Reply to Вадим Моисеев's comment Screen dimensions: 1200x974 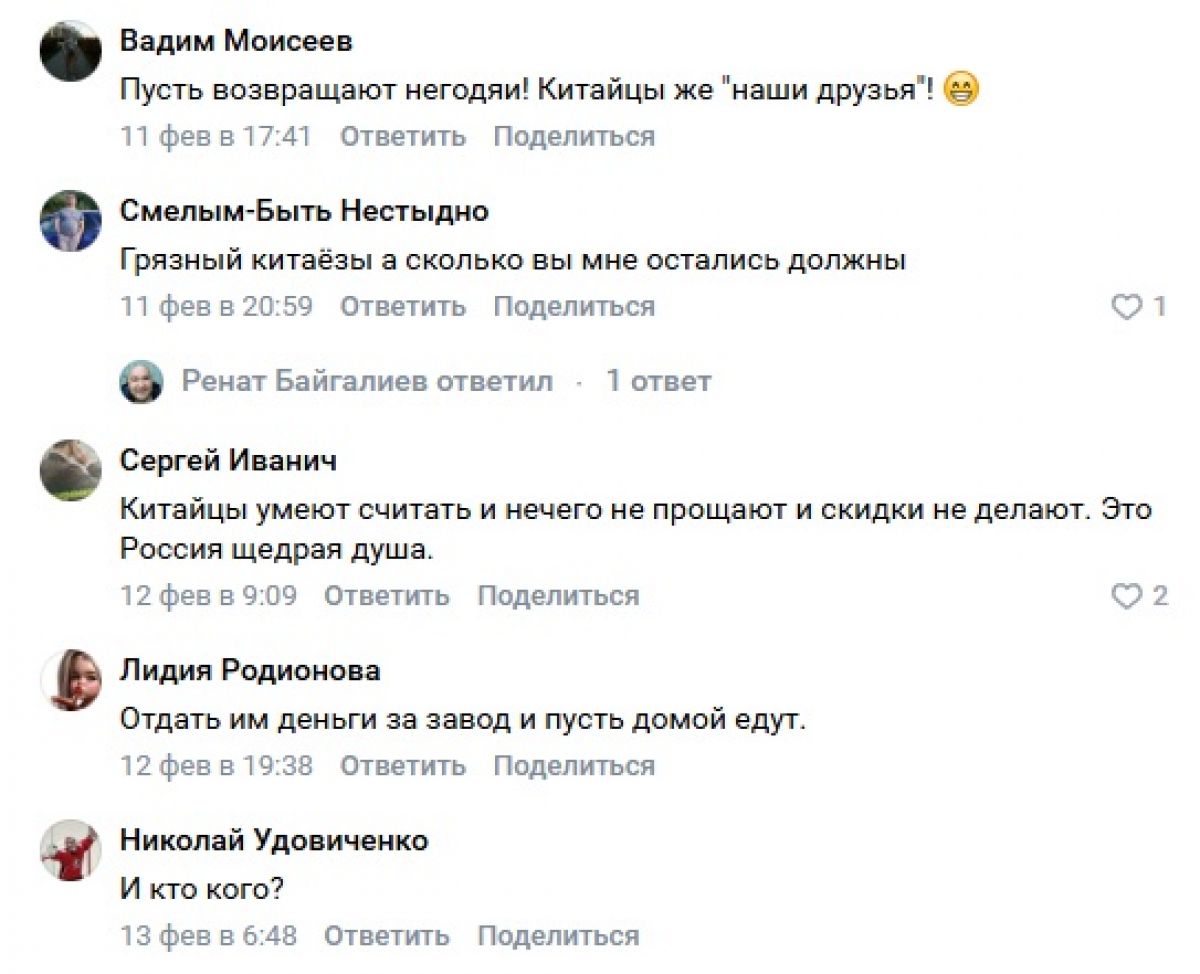[403, 136]
